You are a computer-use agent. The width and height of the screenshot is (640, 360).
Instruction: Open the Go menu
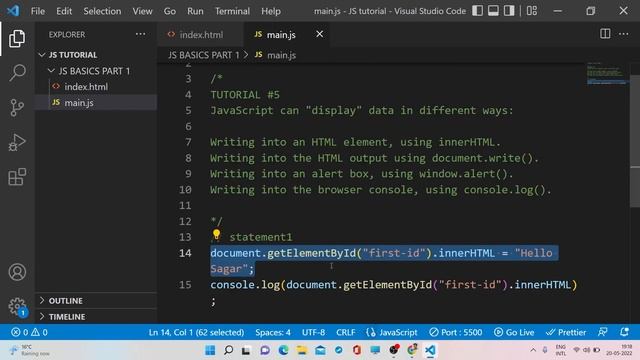click(170, 11)
